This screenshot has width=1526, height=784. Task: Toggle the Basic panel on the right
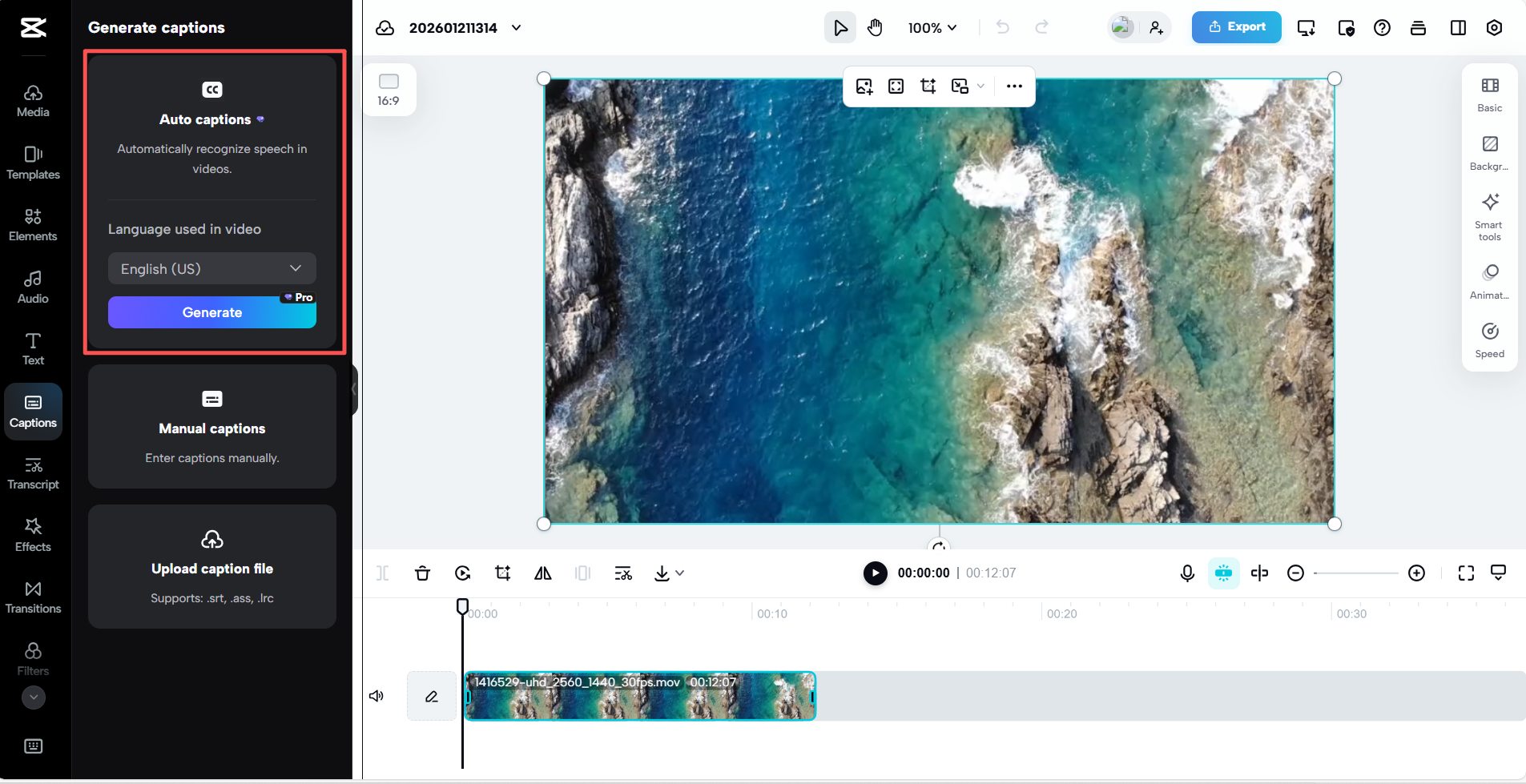1489,93
